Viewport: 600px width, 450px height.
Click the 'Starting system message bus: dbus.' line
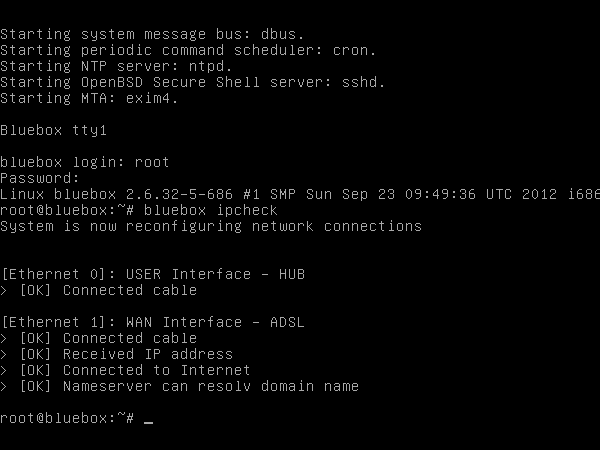pos(152,34)
